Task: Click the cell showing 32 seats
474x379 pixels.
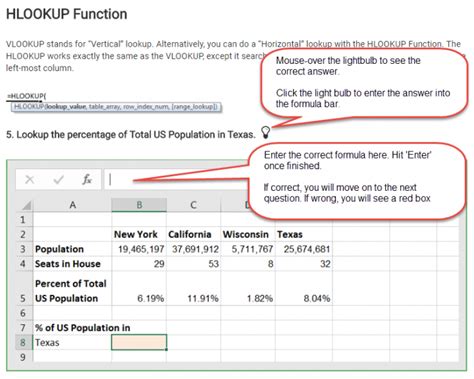Action: (304, 264)
